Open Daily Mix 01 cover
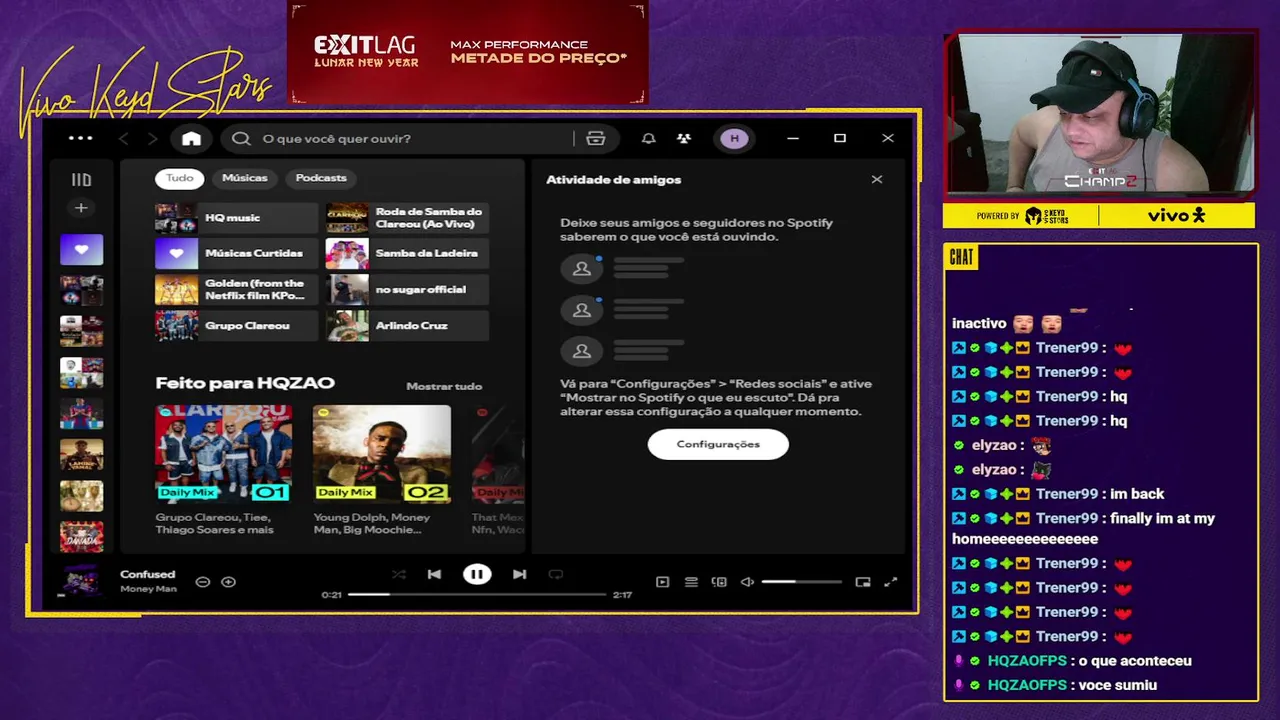1280x720 pixels. [223, 453]
